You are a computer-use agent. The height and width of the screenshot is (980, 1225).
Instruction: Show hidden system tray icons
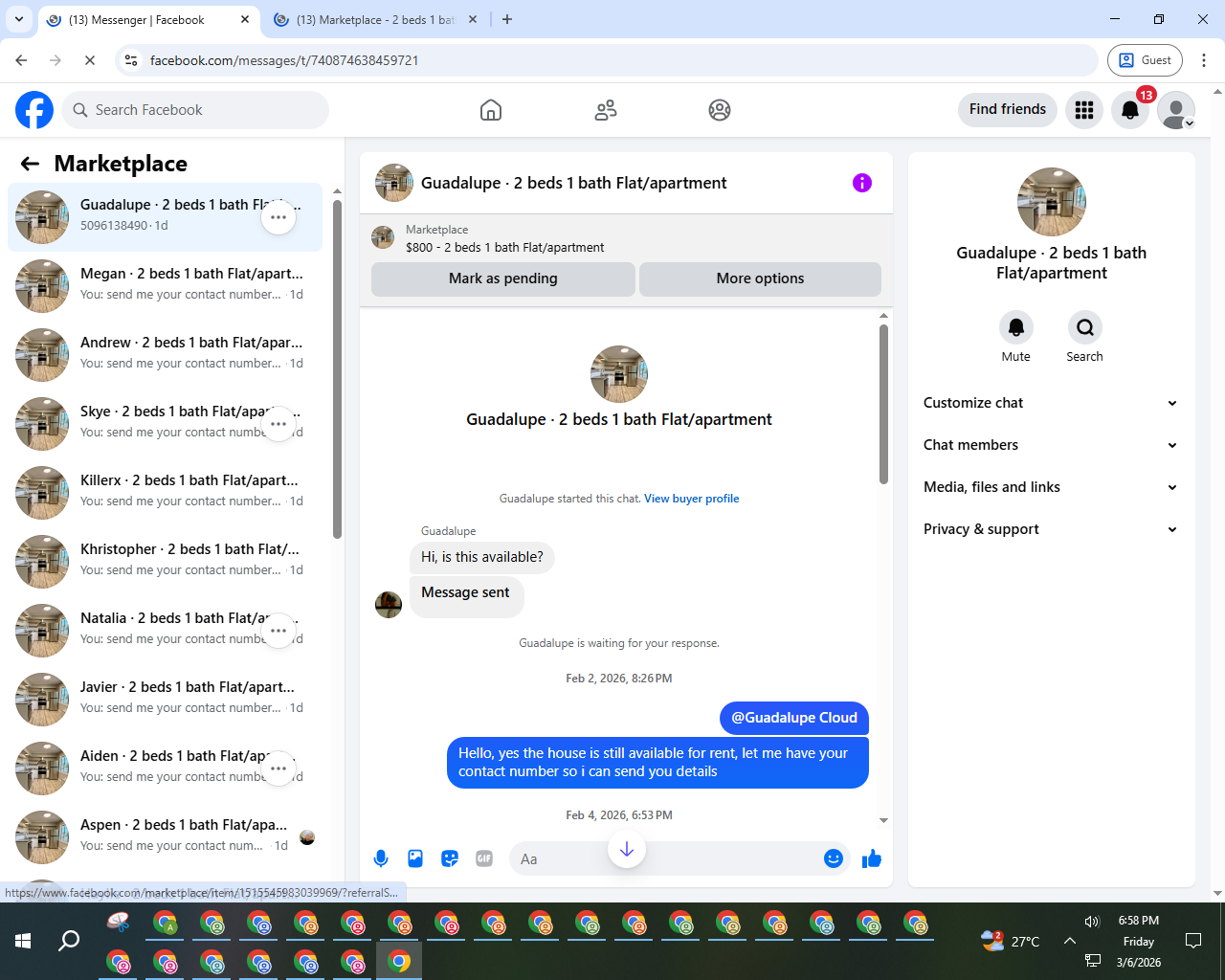(1070, 941)
